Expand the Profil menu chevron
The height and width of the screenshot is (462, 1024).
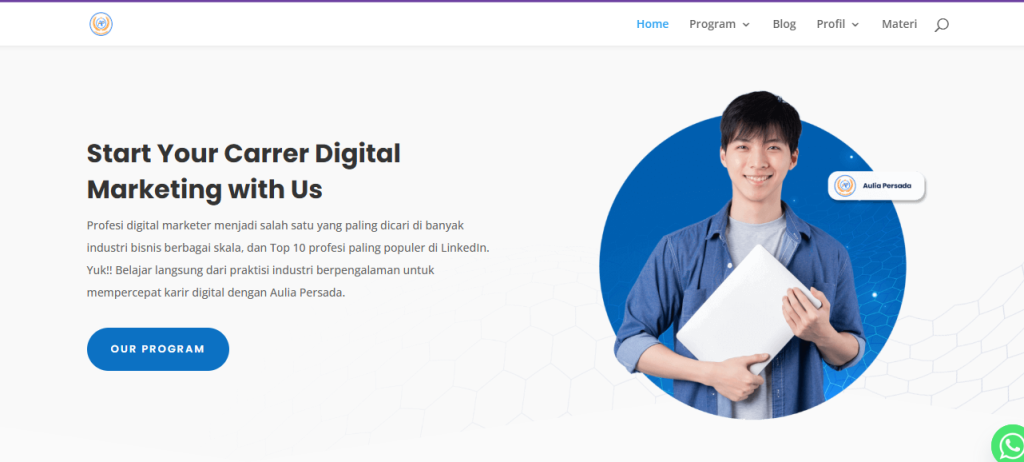tap(855, 25)
